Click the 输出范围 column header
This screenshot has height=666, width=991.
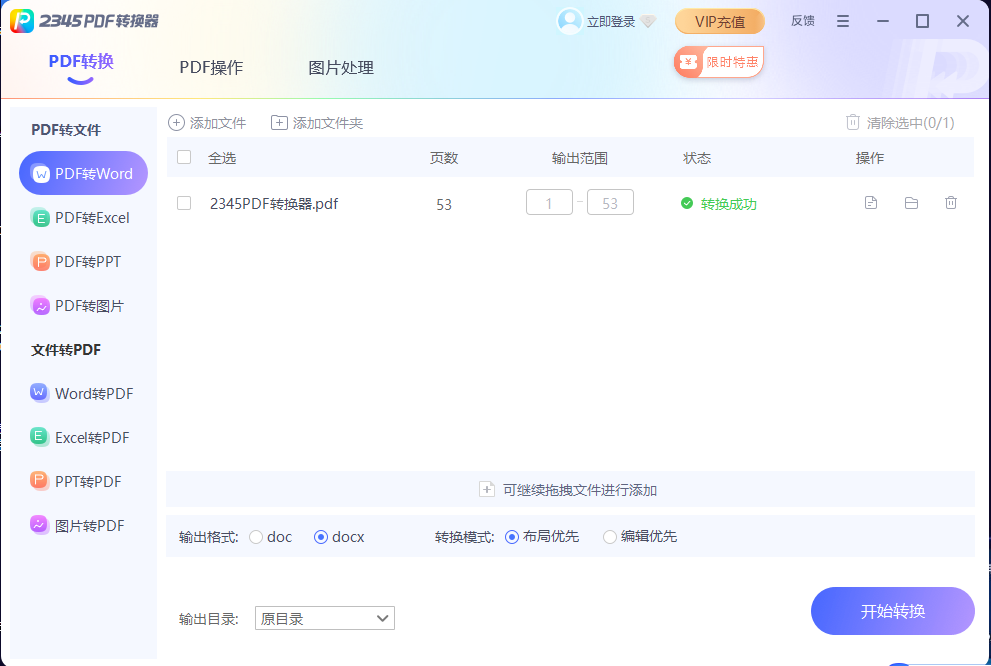click(580, 158)
